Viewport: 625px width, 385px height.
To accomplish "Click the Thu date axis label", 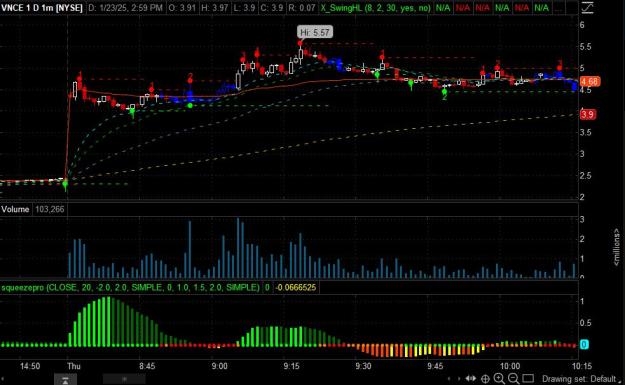I will 74,366.
